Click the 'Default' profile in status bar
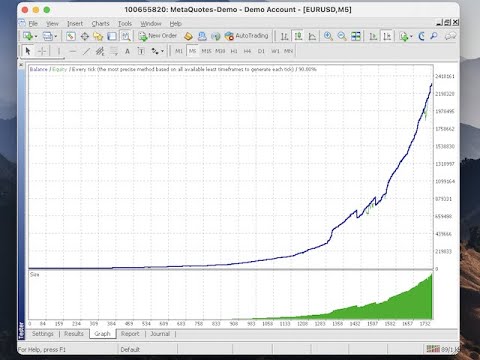 click(x=130, y=349)
